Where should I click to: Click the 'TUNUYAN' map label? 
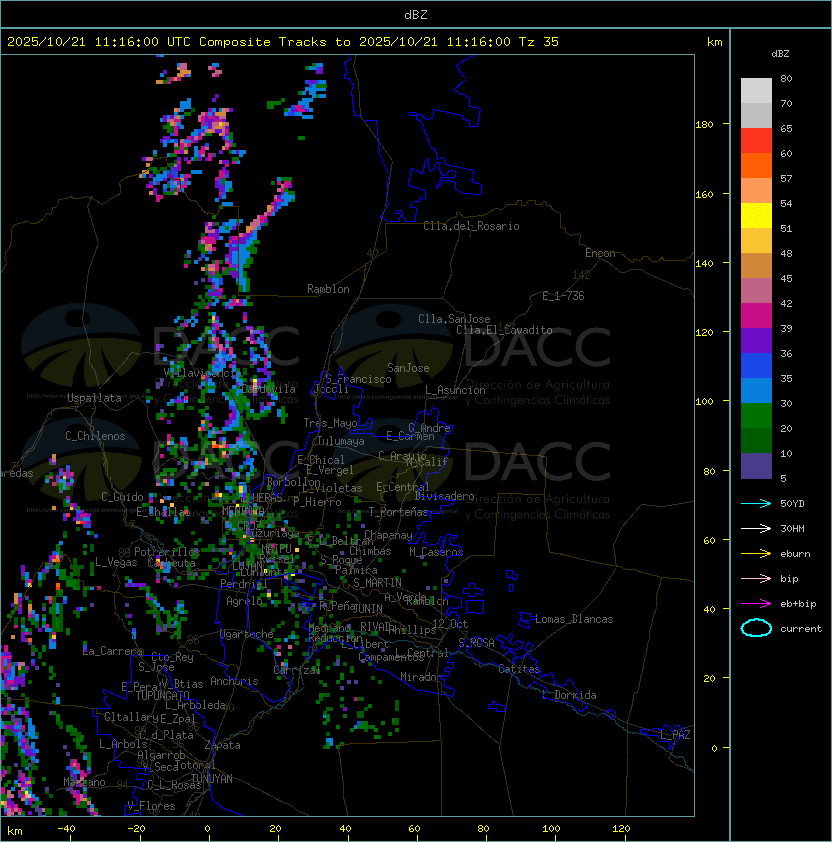coord(212,779)
